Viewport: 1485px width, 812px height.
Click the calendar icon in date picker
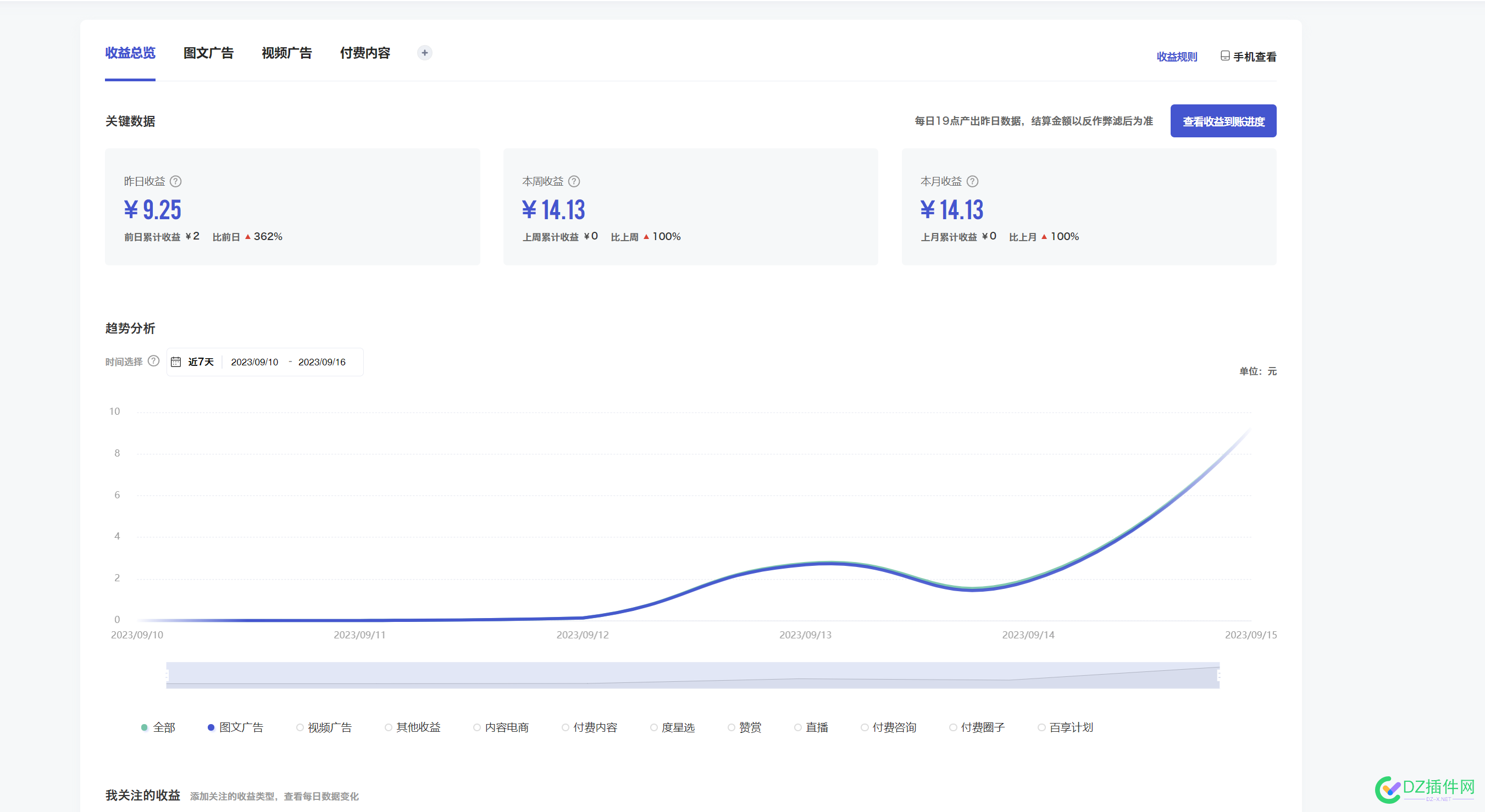tap(176, 362)
